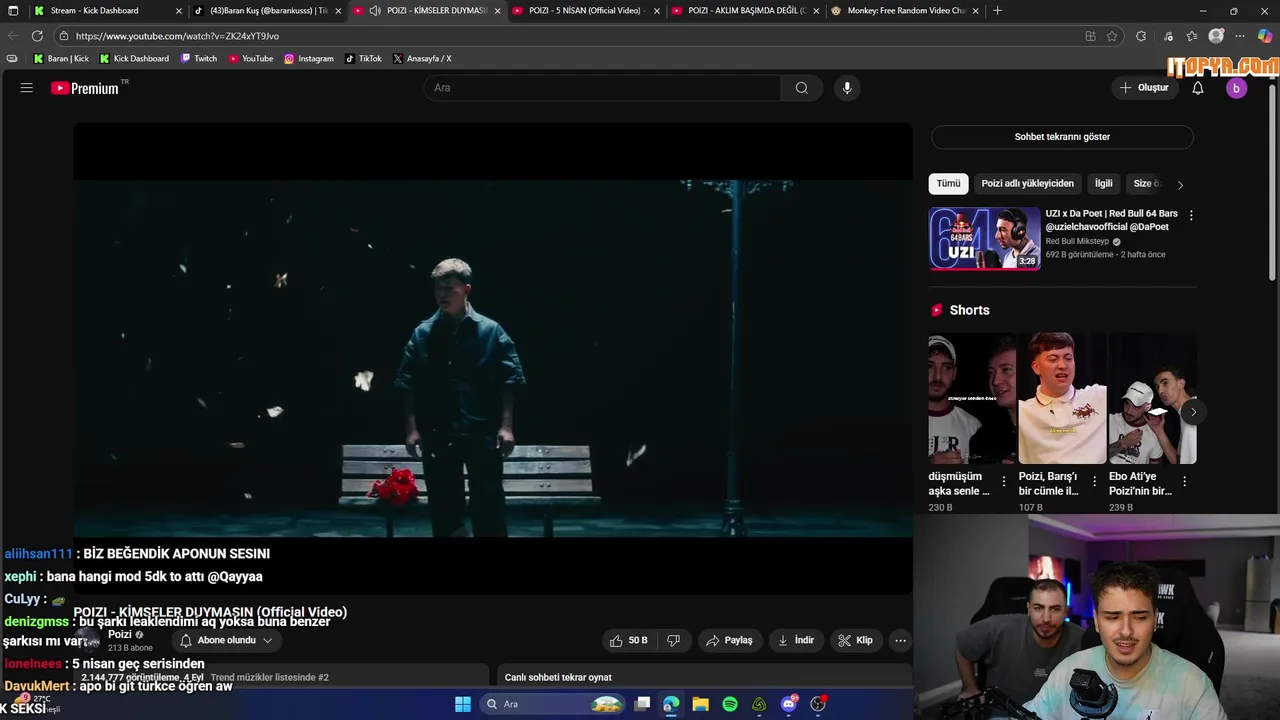Screen dimensions: 1280x720
Task: Open Kick Dashboard bookmark
Action: click(134, 59)
